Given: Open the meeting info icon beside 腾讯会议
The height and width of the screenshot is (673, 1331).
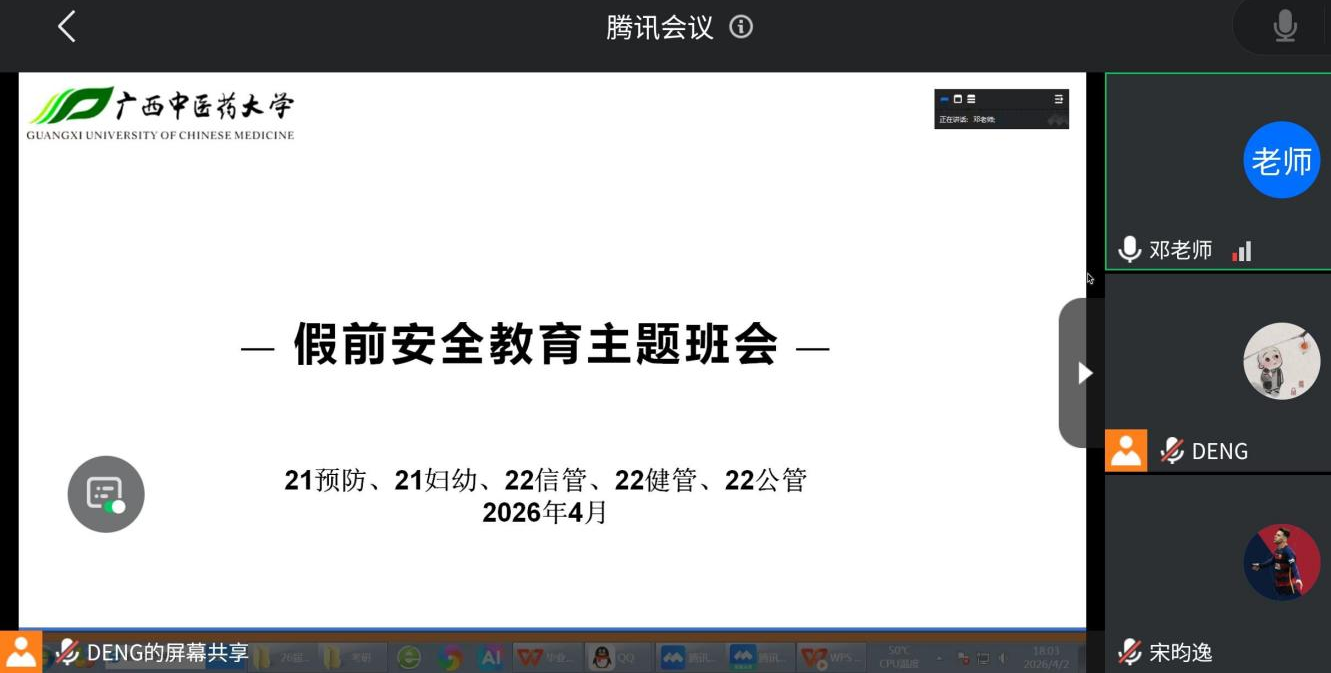Looking at the screenshot, I should (x=740, y=27).
